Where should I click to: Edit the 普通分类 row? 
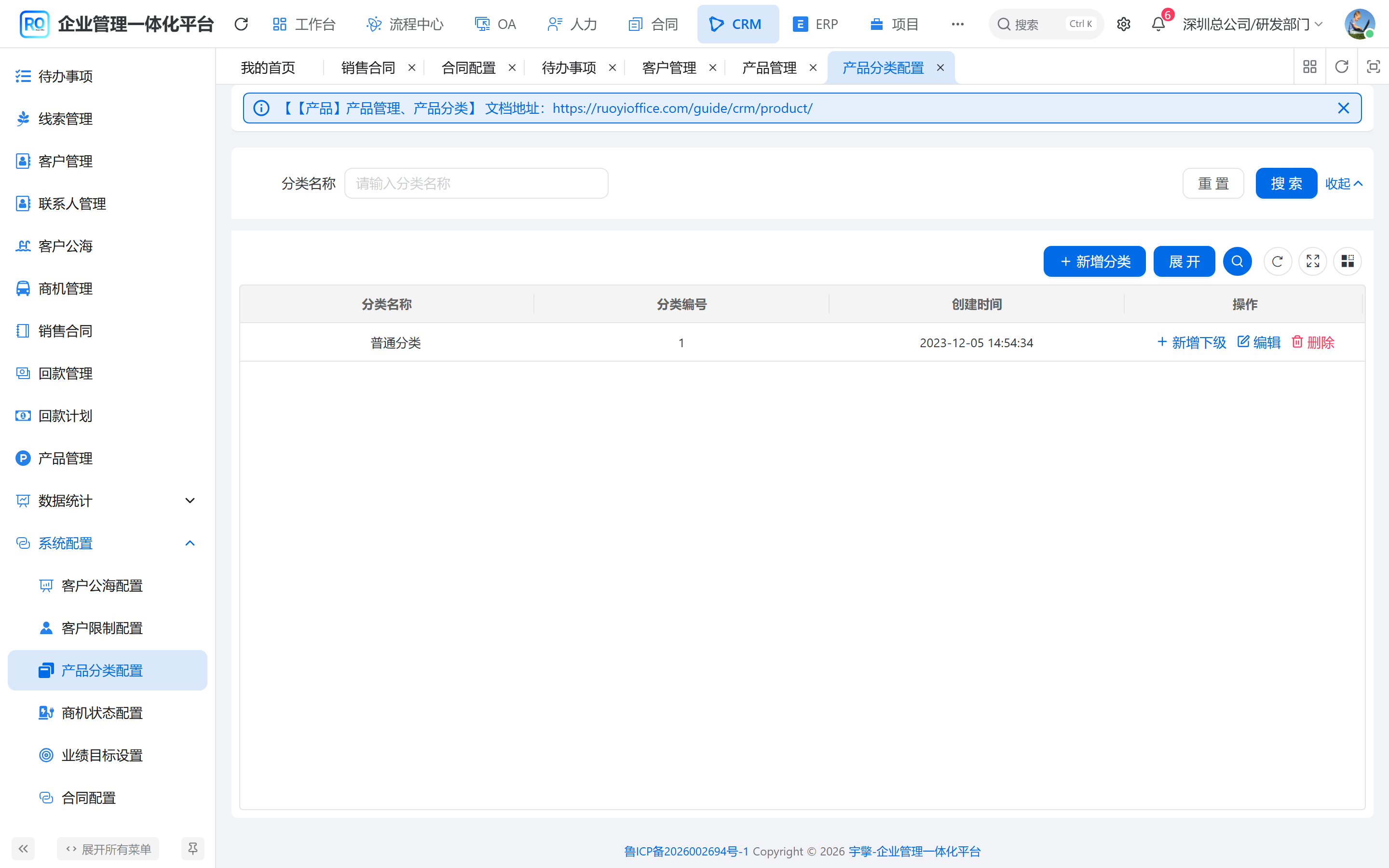coord(1259,343)
